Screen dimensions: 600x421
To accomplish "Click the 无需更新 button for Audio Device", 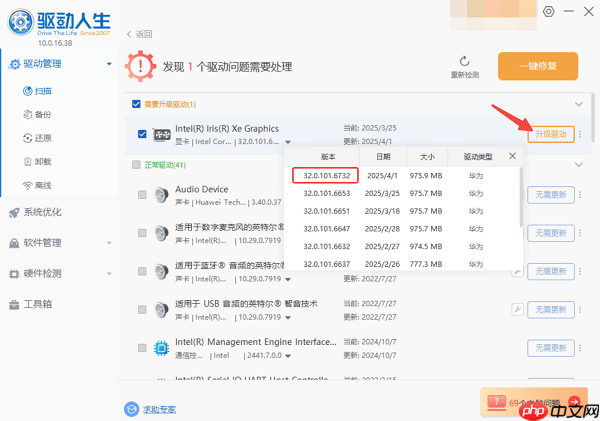I will [551, 195].
